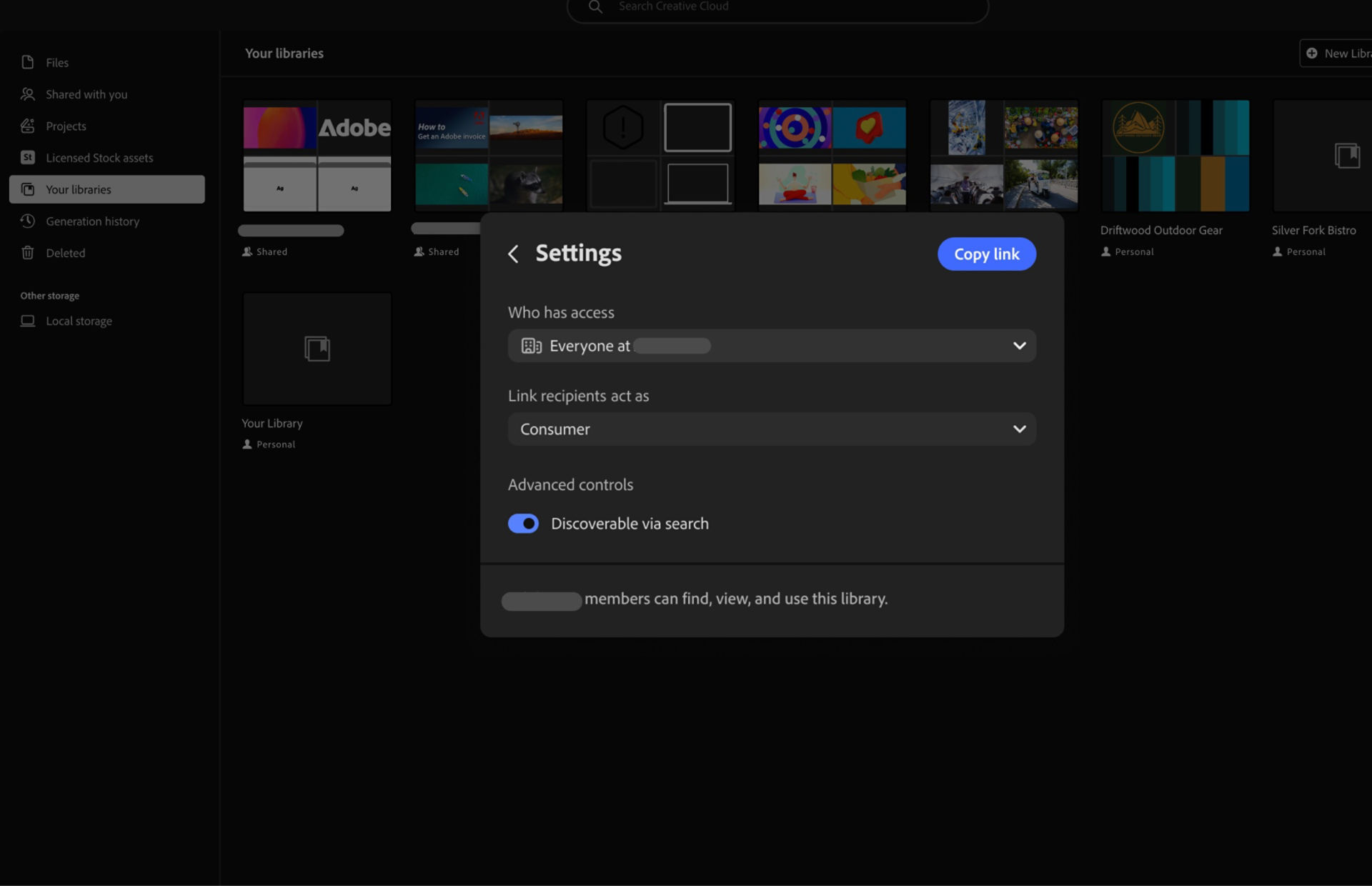Click the 'Advanced controls' label

click(570, 484)
